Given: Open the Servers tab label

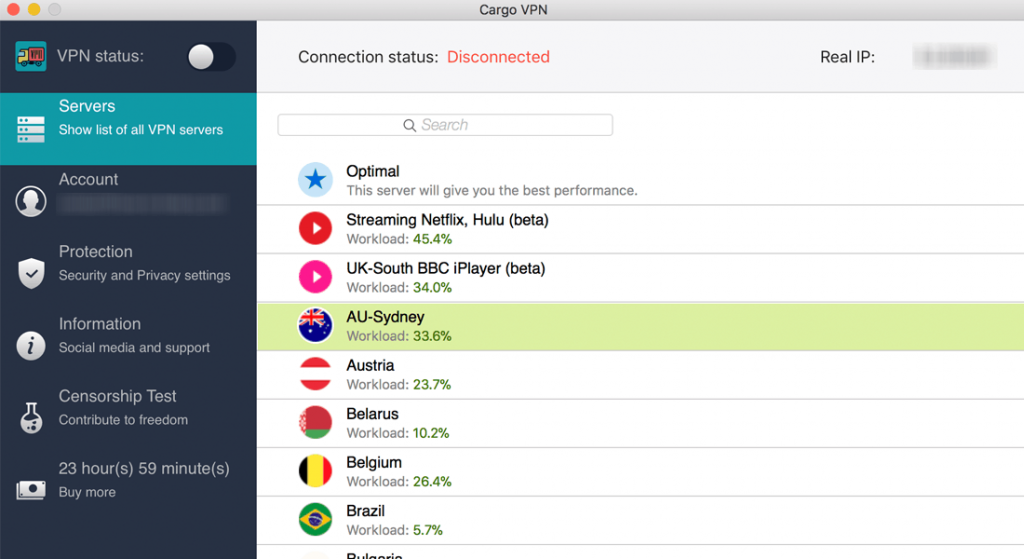Looking at the screenshot, I should pyautogui.click(x=87, y=106).
